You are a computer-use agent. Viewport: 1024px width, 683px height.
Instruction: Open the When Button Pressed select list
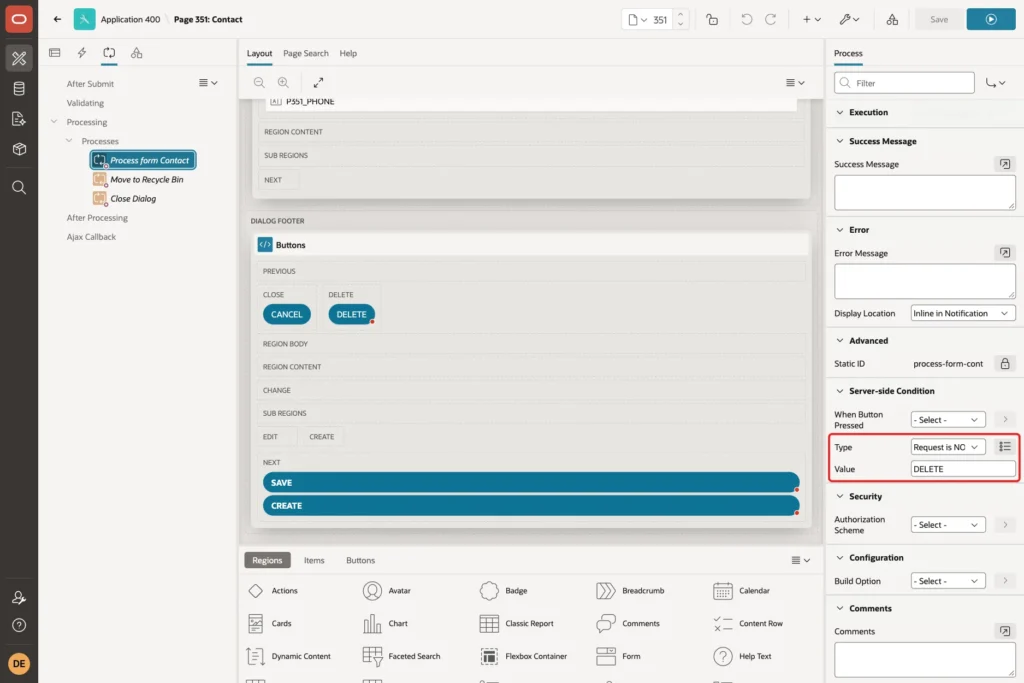pyautogui.click(x=948, y=420)
